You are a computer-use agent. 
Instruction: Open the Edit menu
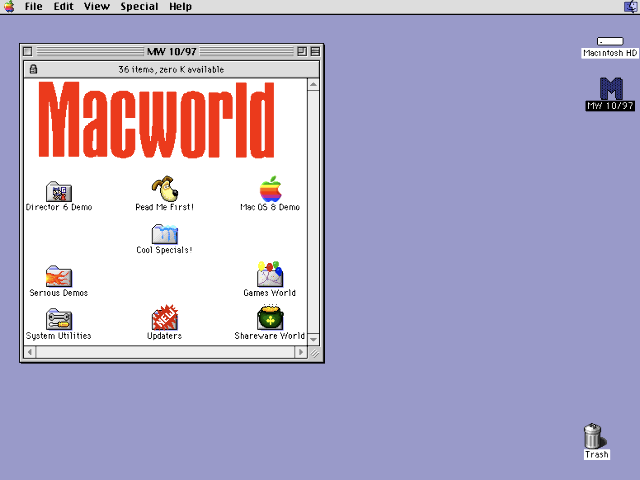click(63, 7)
